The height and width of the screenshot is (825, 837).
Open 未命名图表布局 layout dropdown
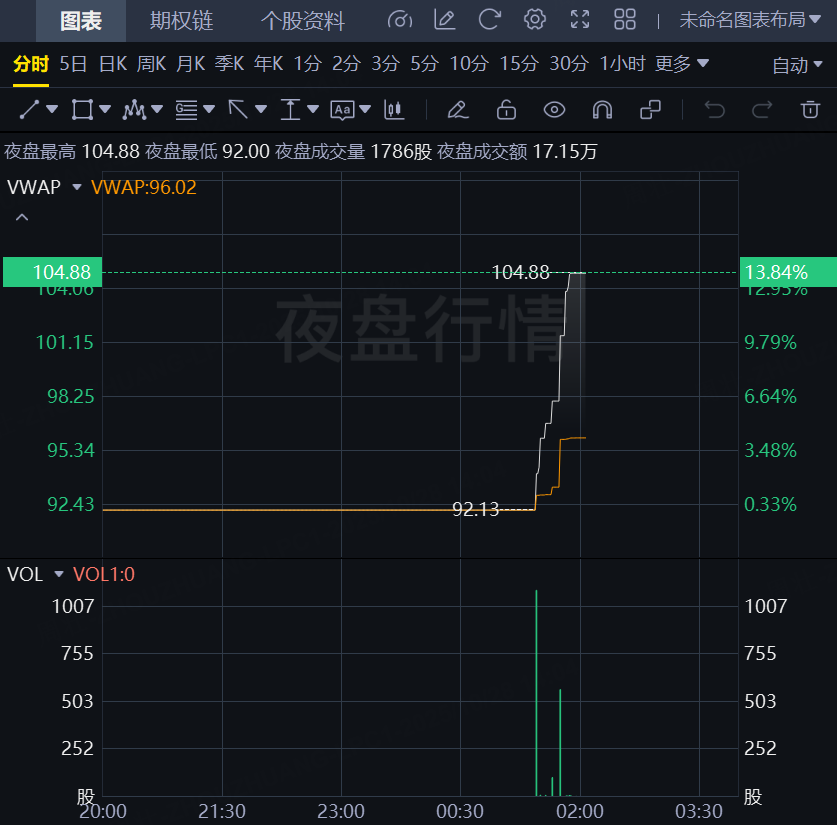pos(750,20)
